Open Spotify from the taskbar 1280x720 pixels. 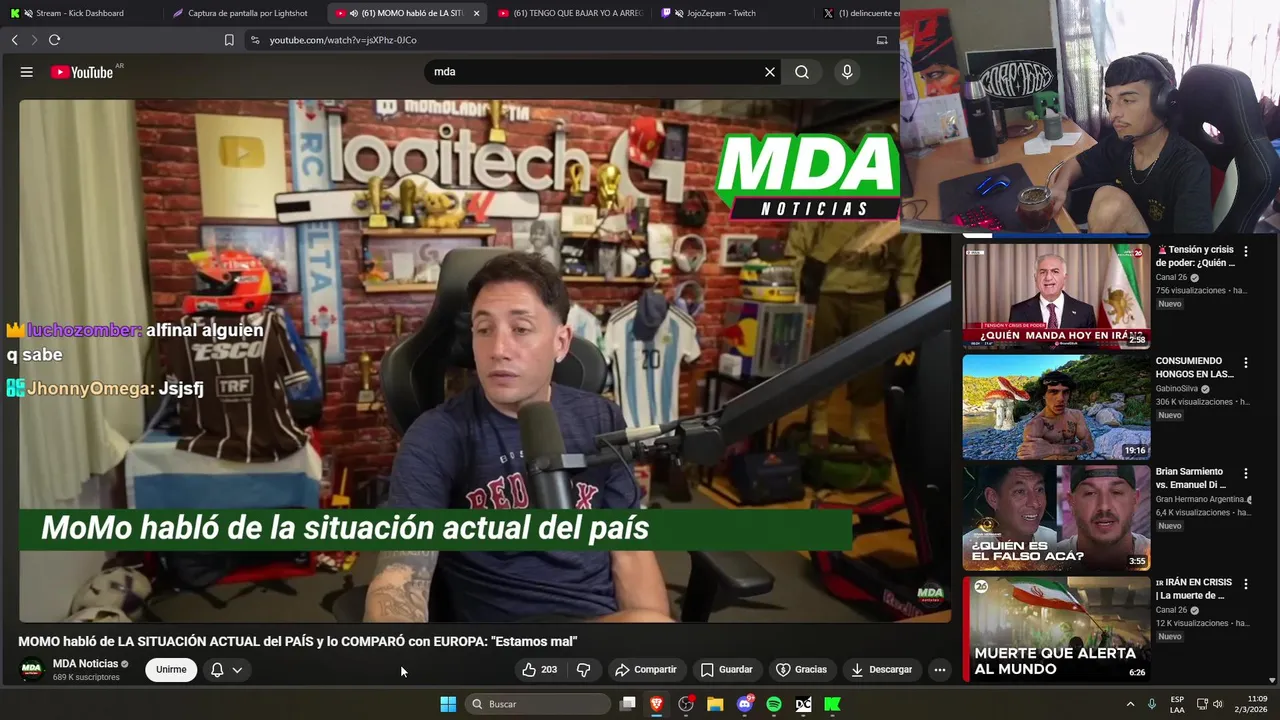(x=774, y=704)
